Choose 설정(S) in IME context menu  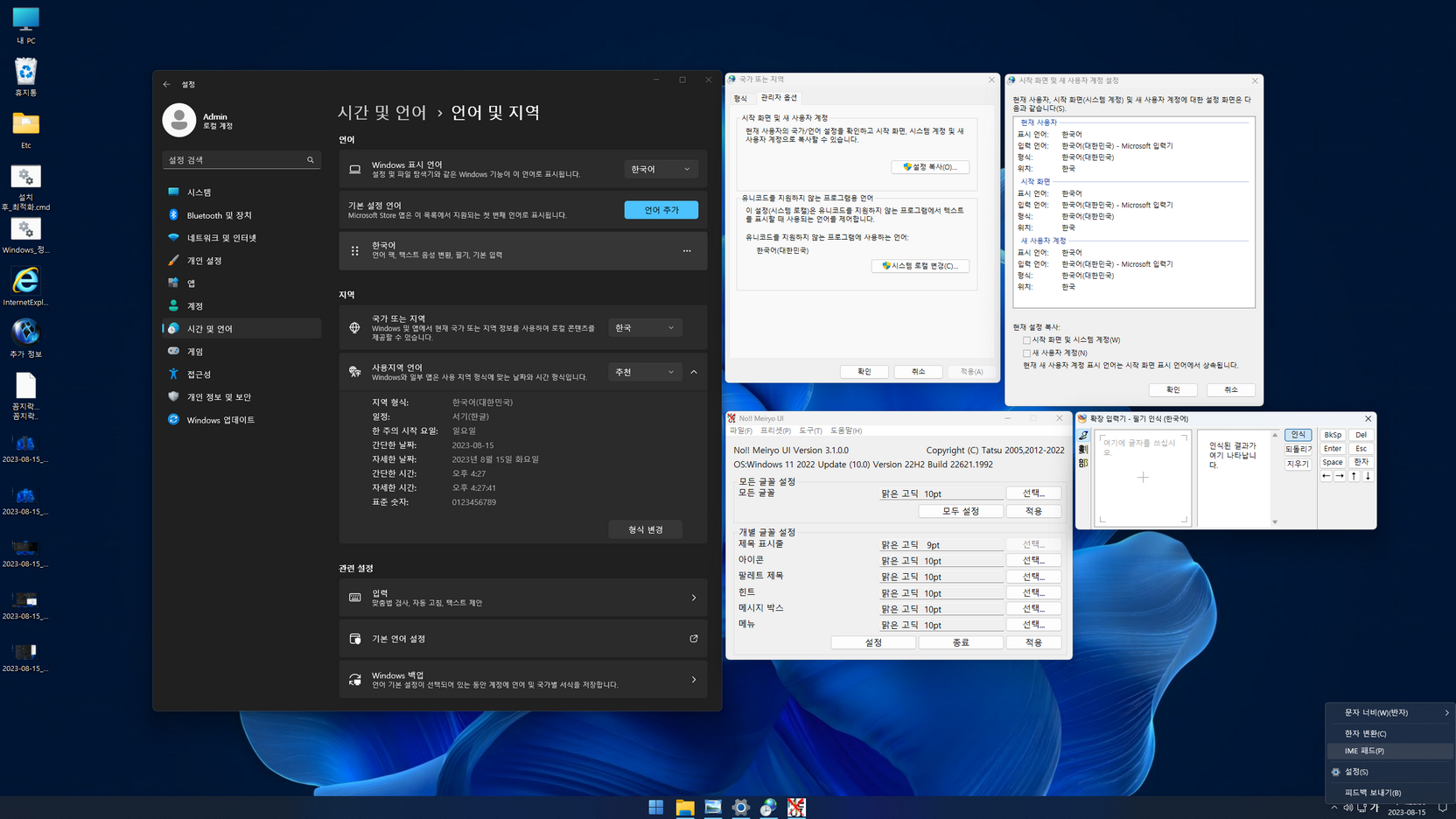(1390, 772)
